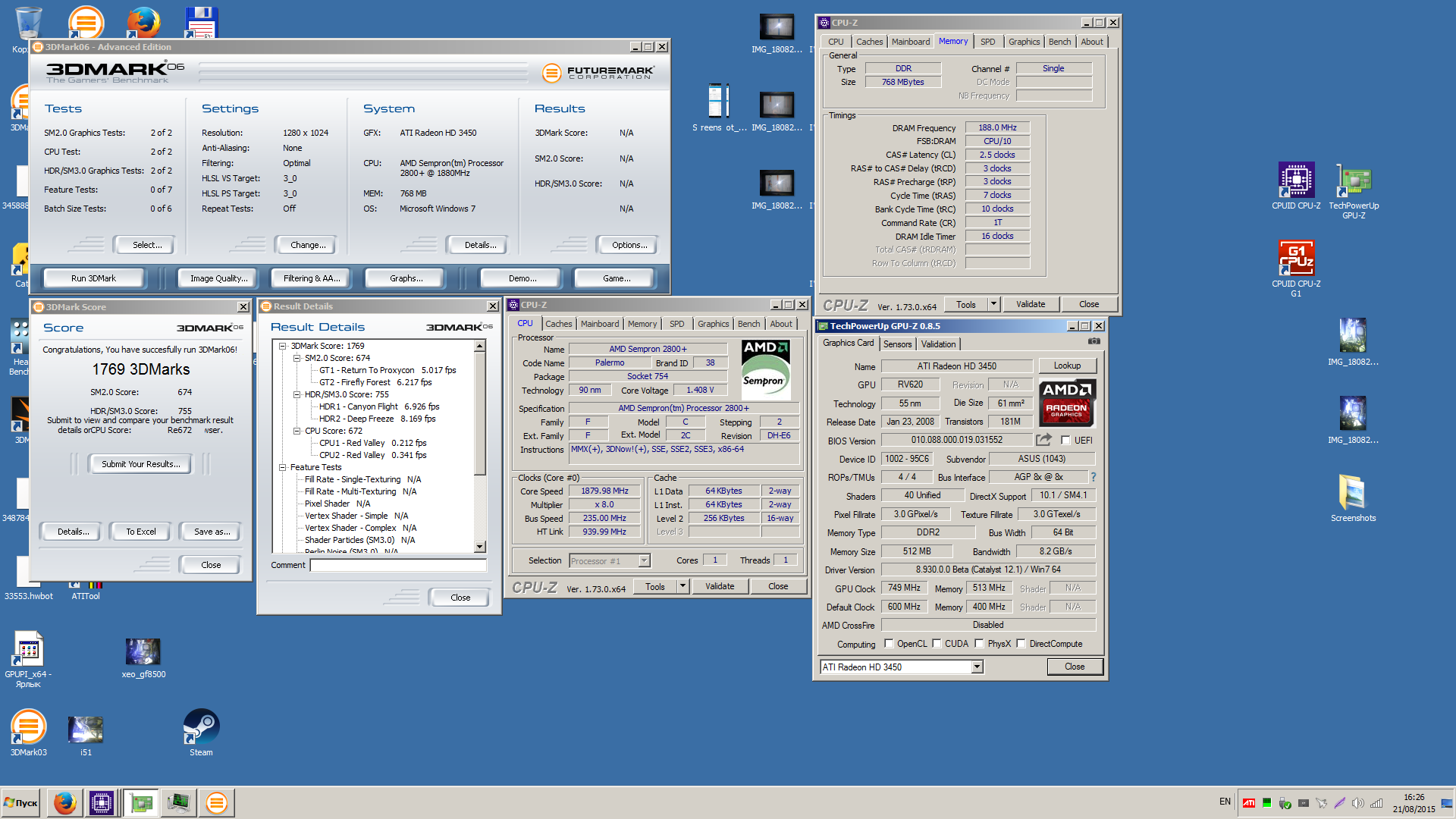Collapse the 3DMark Score tree node
This screenshot has width=1456, height=819.
[282, 346]
